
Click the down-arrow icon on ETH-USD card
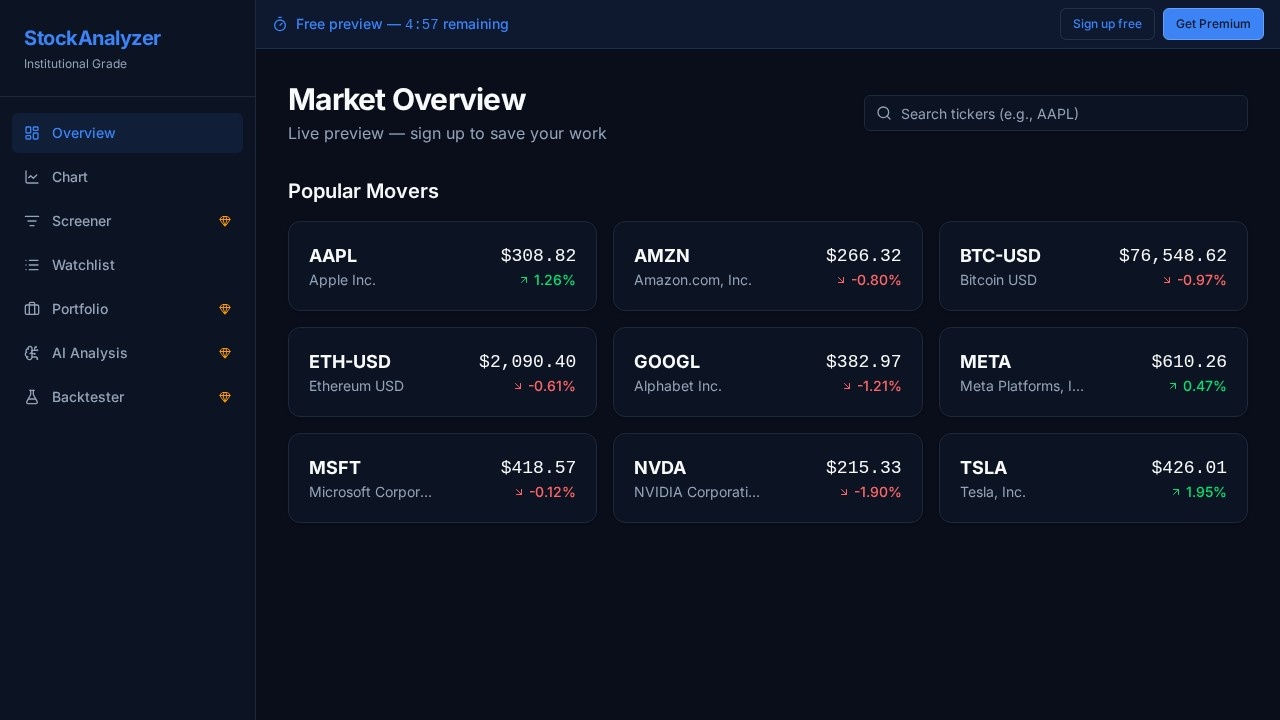(518, 386)
